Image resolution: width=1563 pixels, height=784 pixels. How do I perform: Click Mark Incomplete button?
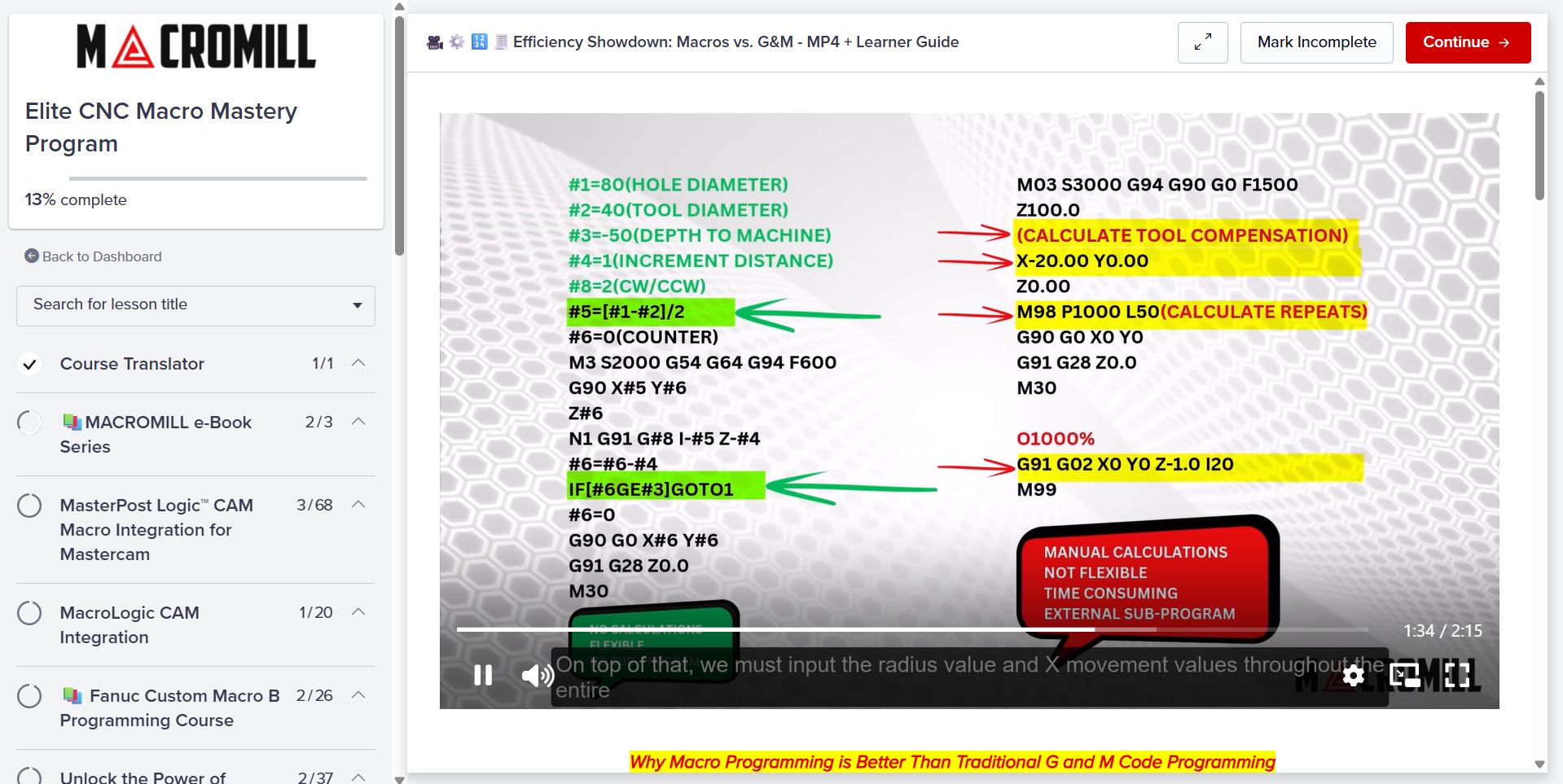point(1316,42)
